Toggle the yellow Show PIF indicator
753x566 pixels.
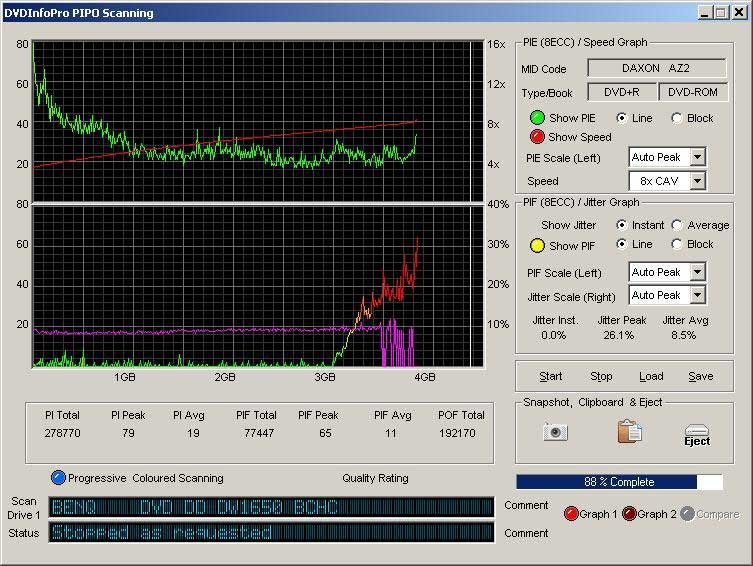coord(537,246)
